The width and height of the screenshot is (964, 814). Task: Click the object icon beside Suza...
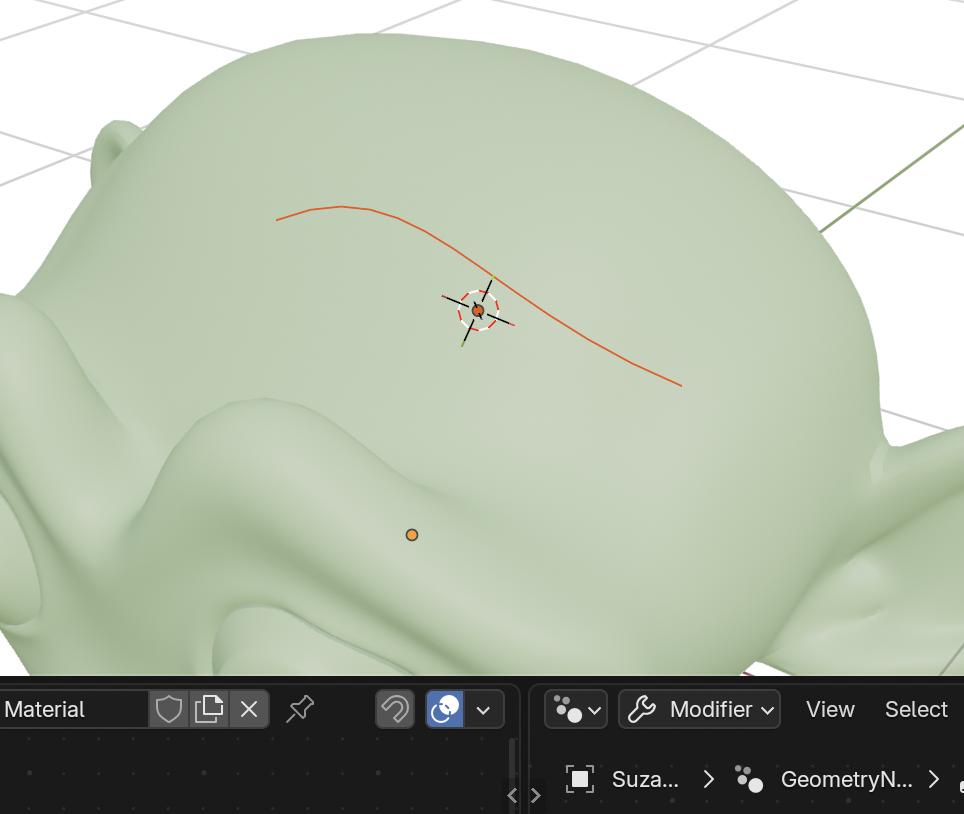(580, 779)
